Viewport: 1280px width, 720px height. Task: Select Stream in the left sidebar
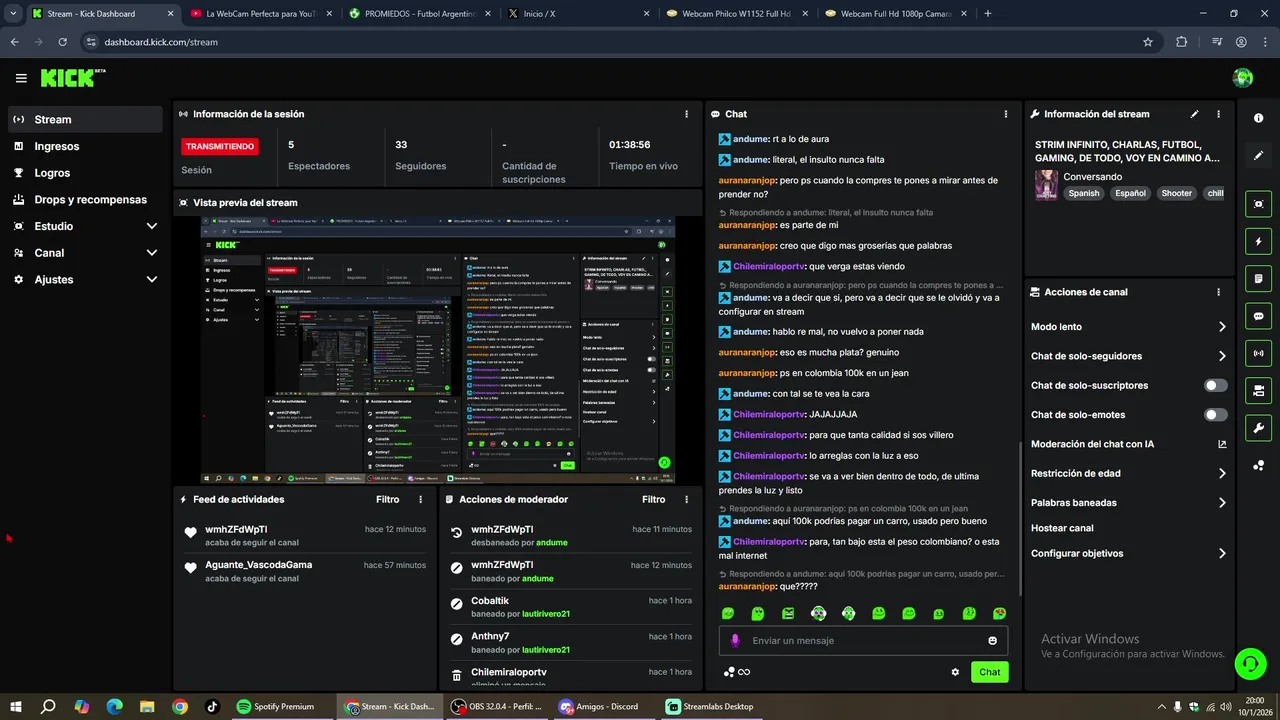[x=85, y=119]
